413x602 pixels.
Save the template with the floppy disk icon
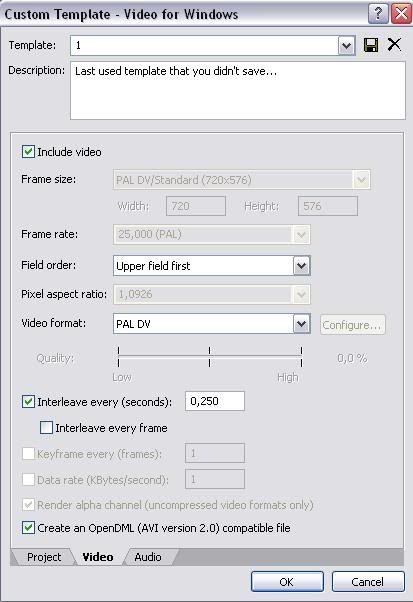371,45
